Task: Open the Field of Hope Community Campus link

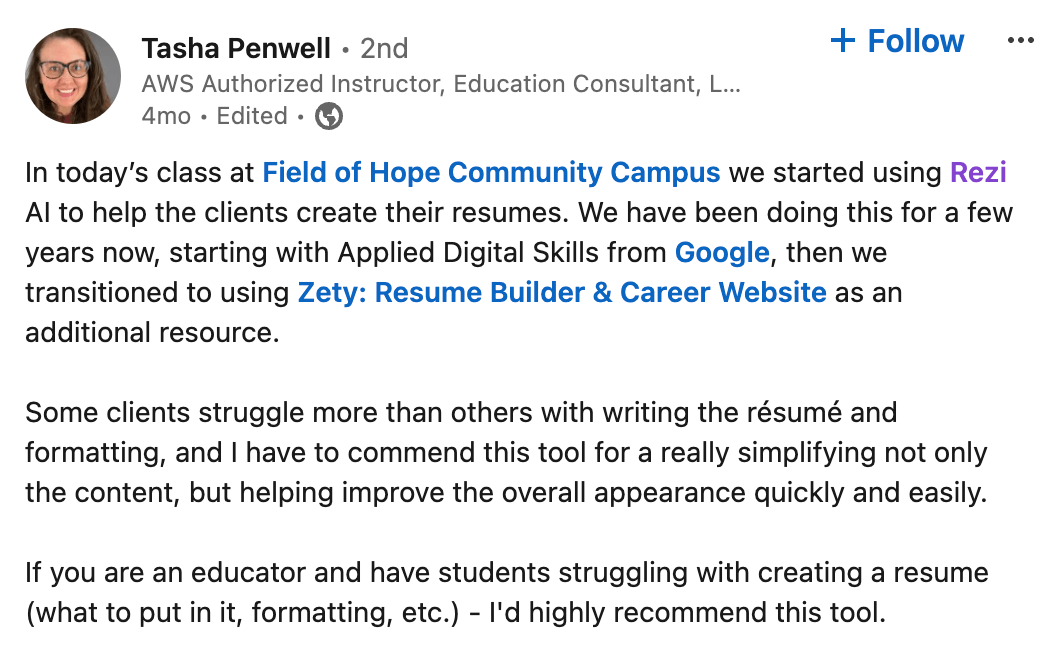Action: click(x=491, y=173)
